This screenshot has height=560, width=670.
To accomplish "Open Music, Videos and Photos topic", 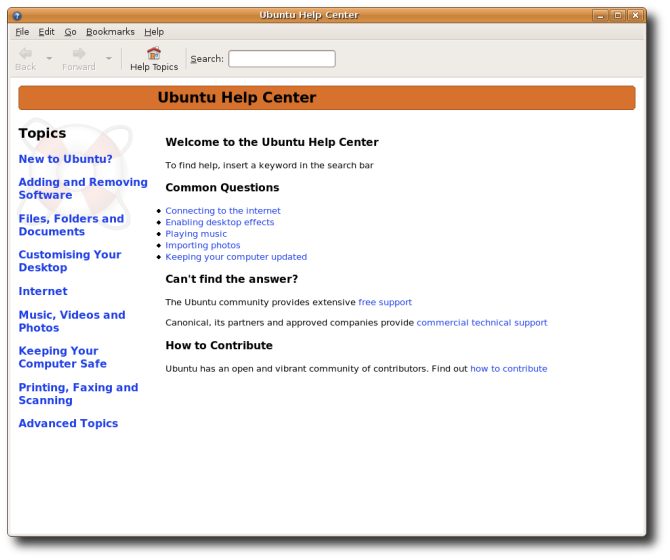I will point(72,321).
